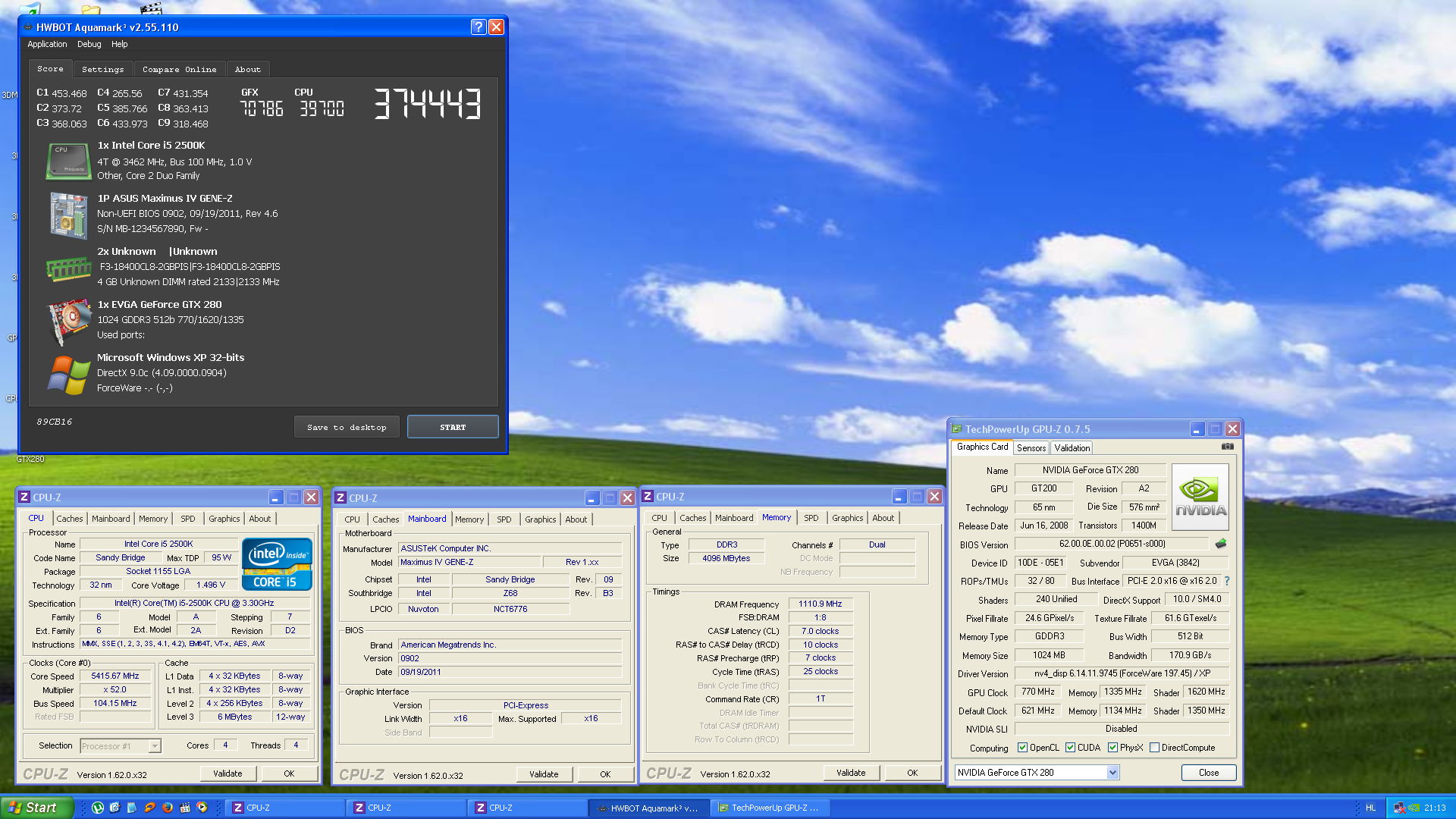Click the 89CB16 code in Aquamark
Viewport: 1456px width, 819px height.
point(55,422)
